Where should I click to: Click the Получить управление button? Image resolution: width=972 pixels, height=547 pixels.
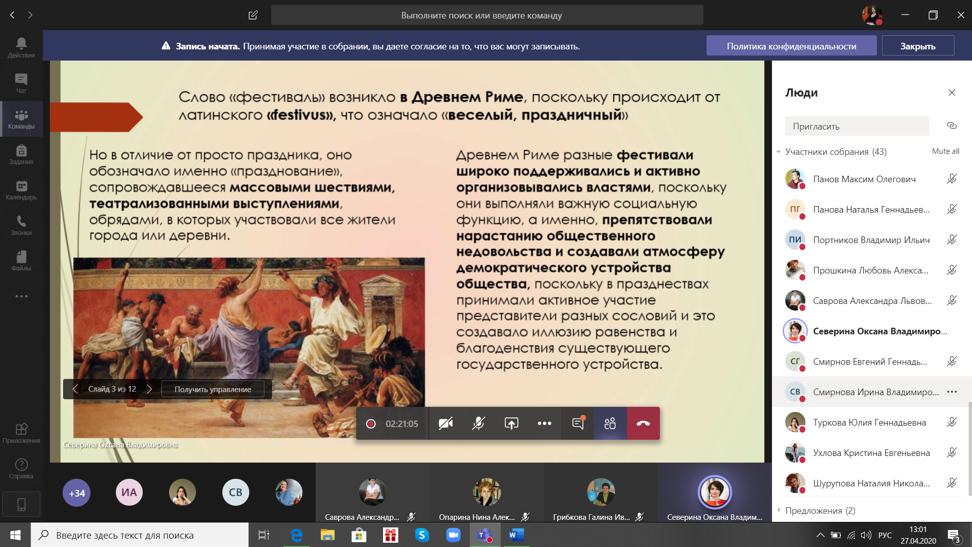(x=213, y=389)
